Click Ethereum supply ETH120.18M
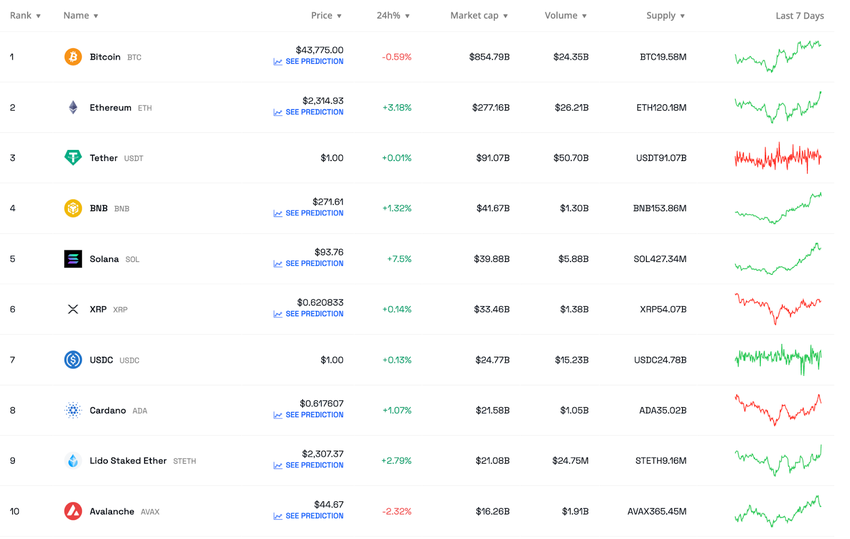850x539 pixels. pyautogui.click(x=661, y=107)
